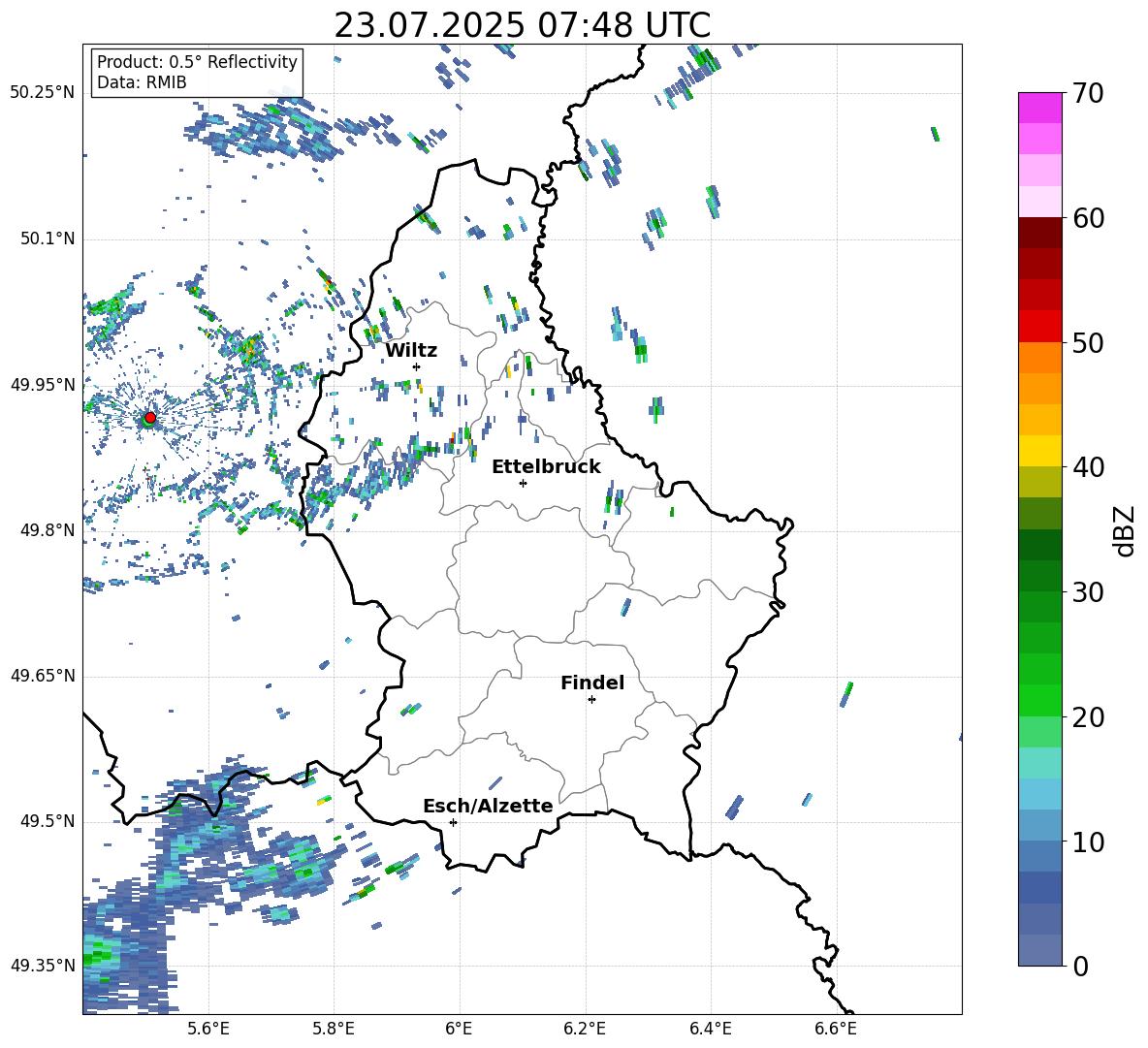Pick the dark green swatch just above 30 dBZ
Screen dimensions: 1148x1048
1039,576
